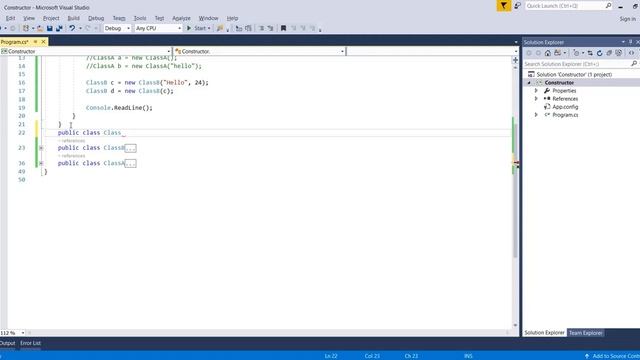
Task: Open the Debug menu
Action: (x=96, y=18)
